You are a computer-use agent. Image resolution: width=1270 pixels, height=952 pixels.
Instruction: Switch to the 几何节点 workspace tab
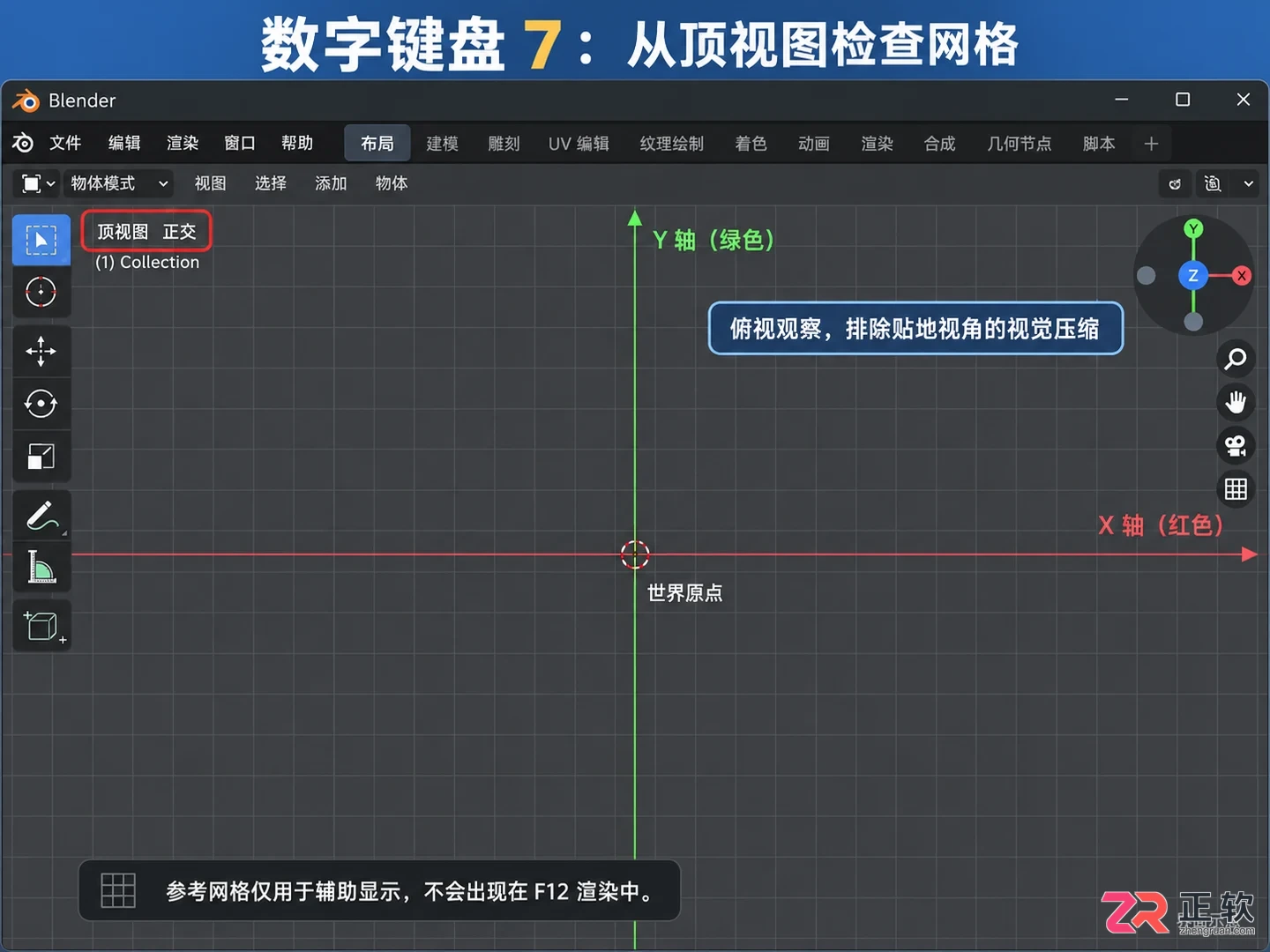point(1019,144)
